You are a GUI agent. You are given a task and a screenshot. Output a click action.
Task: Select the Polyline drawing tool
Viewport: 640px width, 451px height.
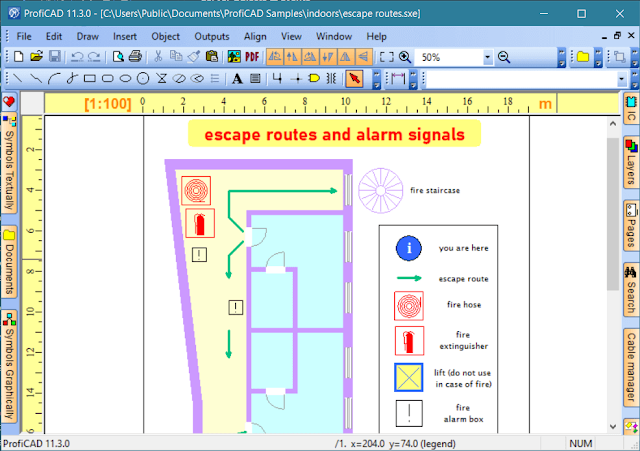[x=36, y=78]
